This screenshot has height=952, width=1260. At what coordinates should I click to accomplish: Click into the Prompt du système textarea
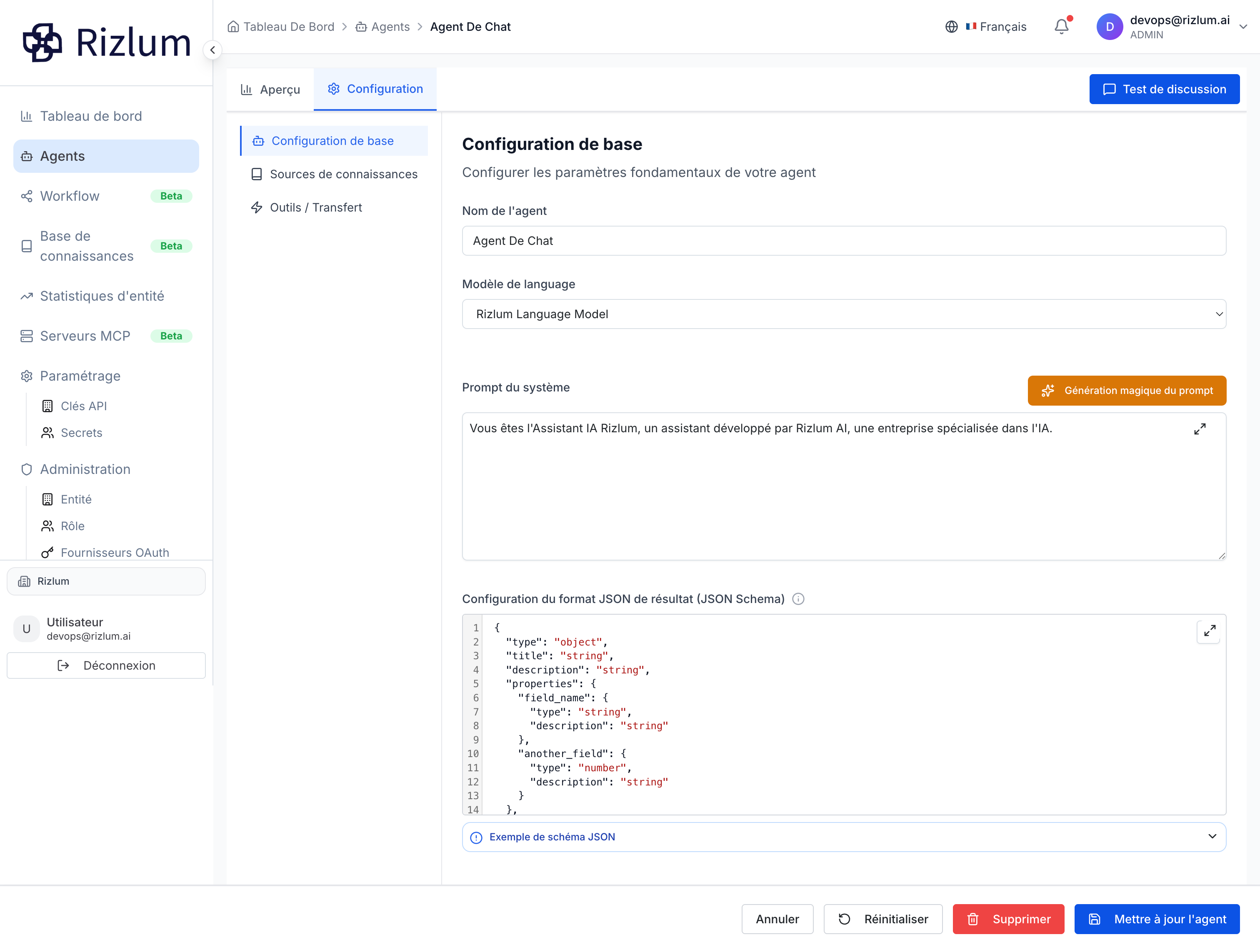(844, 487)
